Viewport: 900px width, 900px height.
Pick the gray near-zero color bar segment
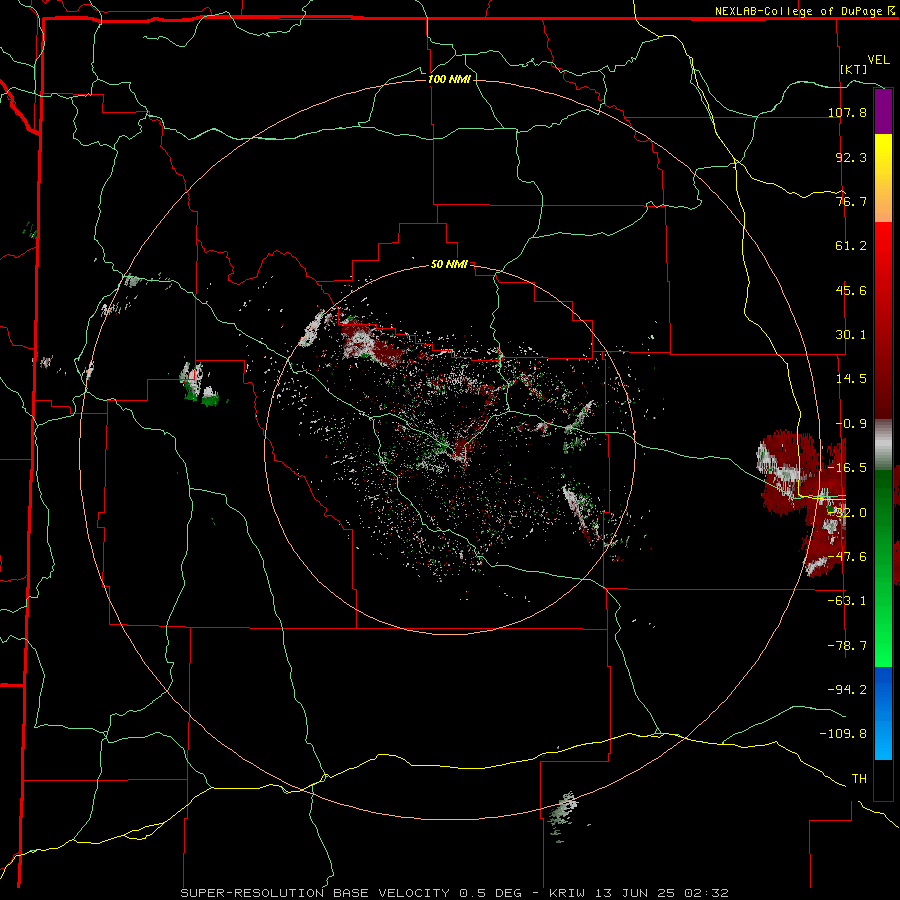pos(883,445)
